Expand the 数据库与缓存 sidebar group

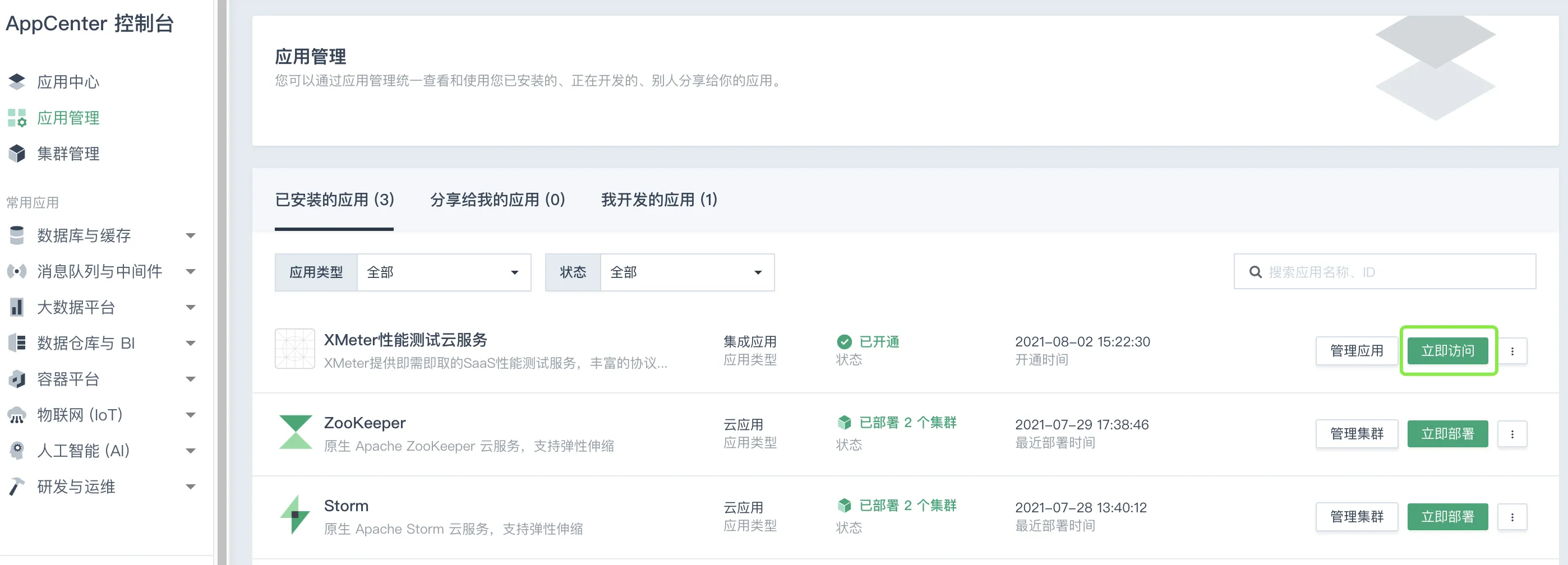pyautogui.click(x=191, y=235)
